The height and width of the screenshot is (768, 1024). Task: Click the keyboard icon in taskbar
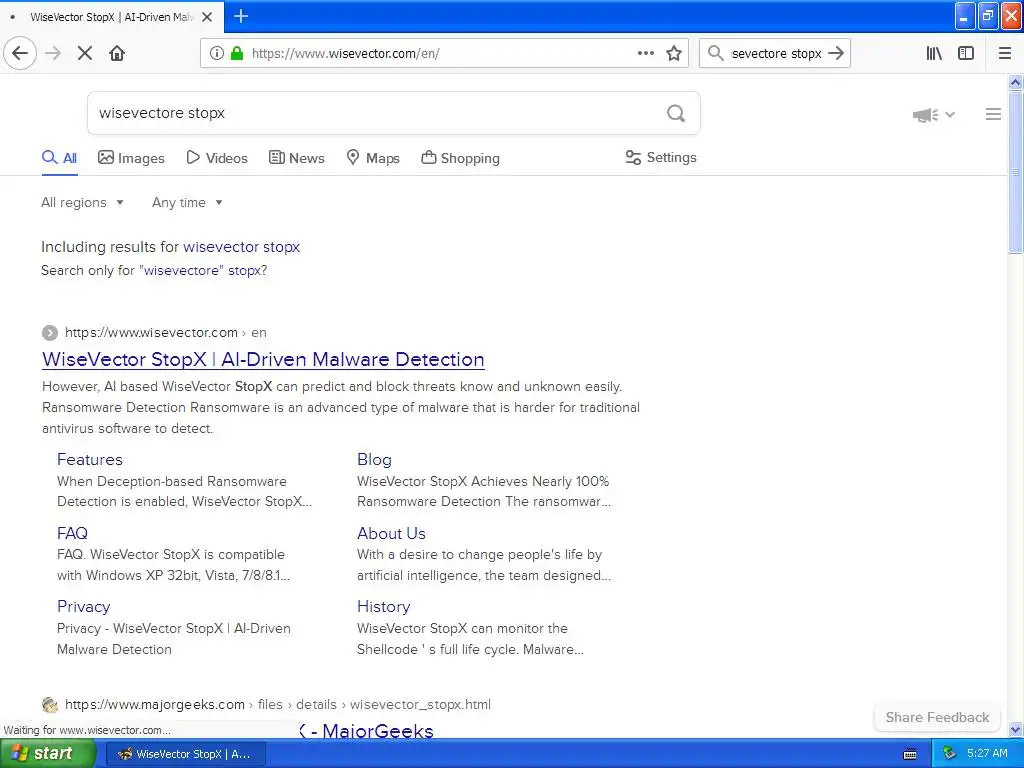point(910,754)
